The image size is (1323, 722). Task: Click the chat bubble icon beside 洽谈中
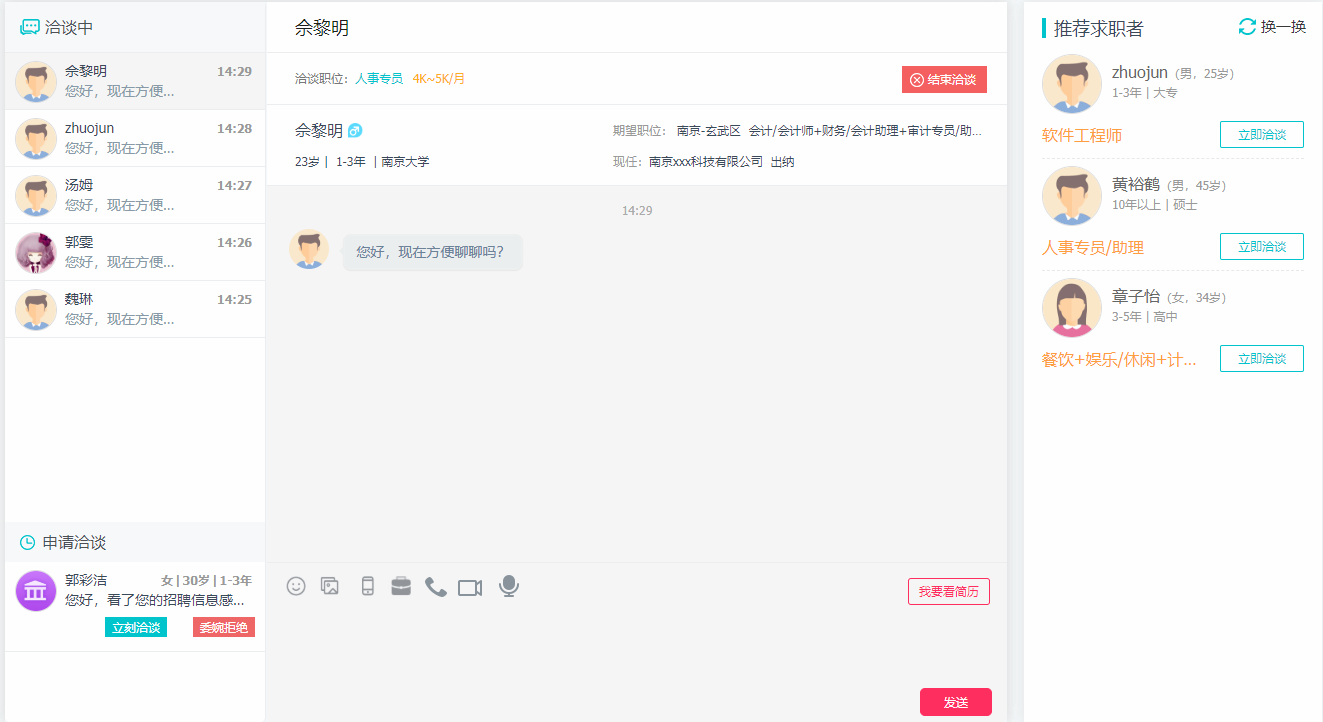tap(29, 26)
